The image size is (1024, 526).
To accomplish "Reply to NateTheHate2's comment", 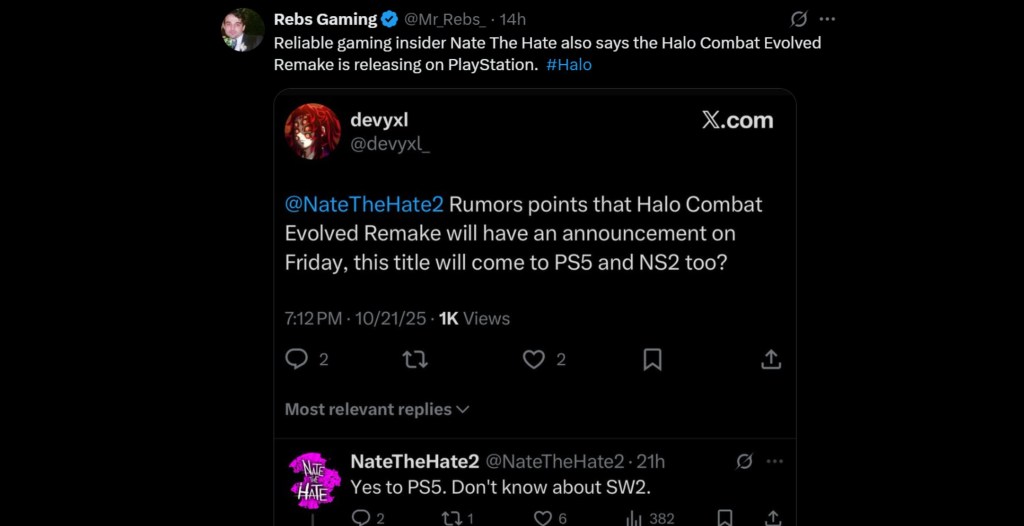I will click(361, 518).
